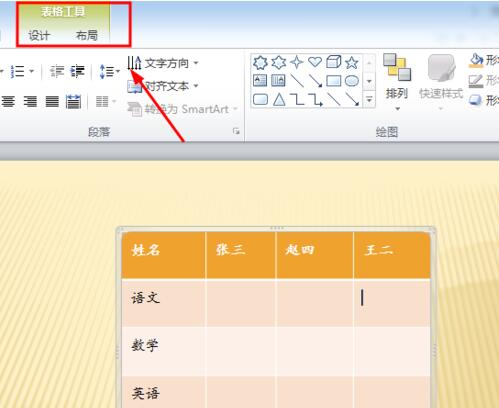This screenshot has height=408, width=499.
Task: Click the 数学 row label cell
Action: (163, 351)
